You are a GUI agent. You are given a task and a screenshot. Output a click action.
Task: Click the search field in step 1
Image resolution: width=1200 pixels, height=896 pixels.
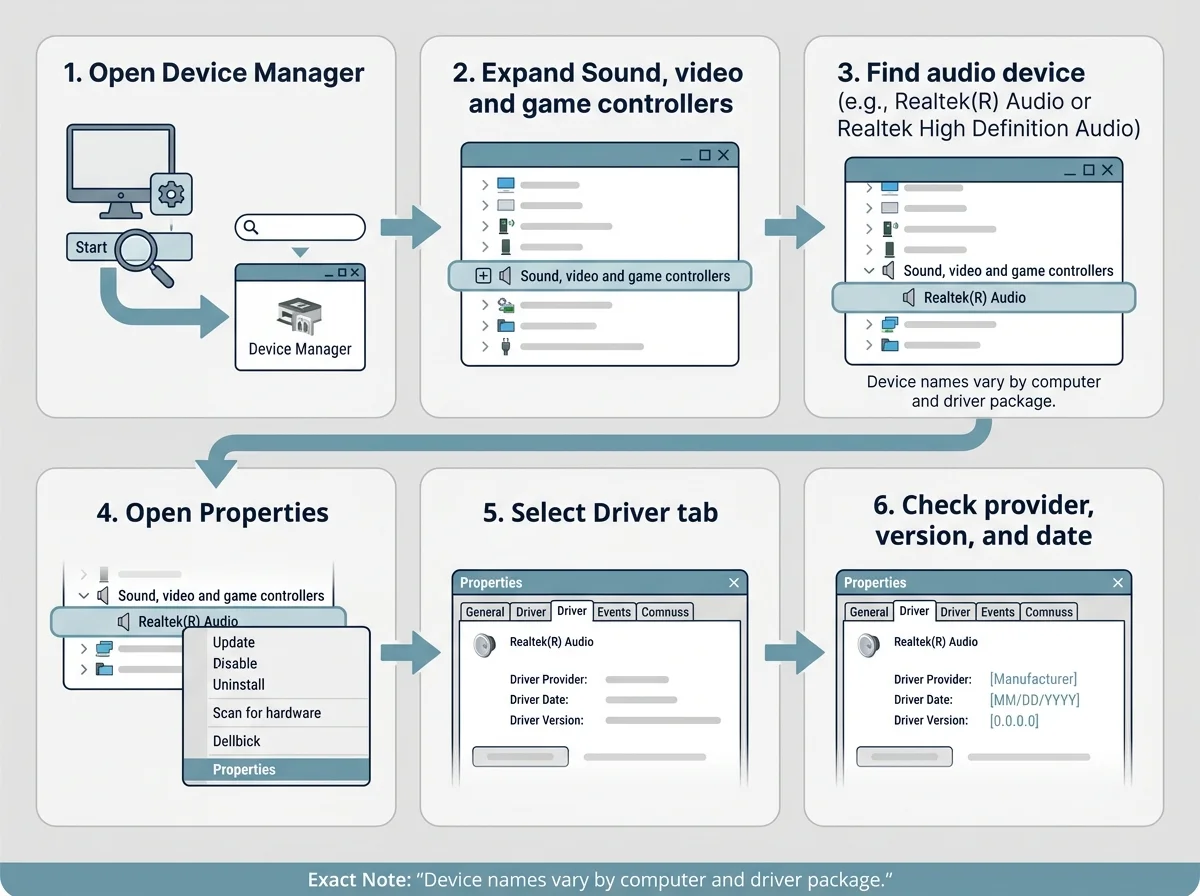click(300, 227)
